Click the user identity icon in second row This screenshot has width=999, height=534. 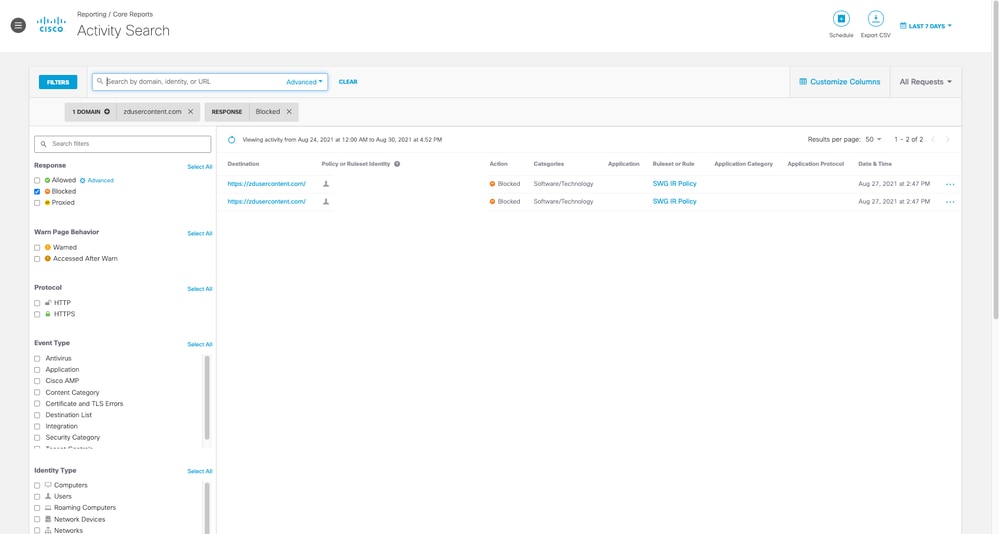326,201
